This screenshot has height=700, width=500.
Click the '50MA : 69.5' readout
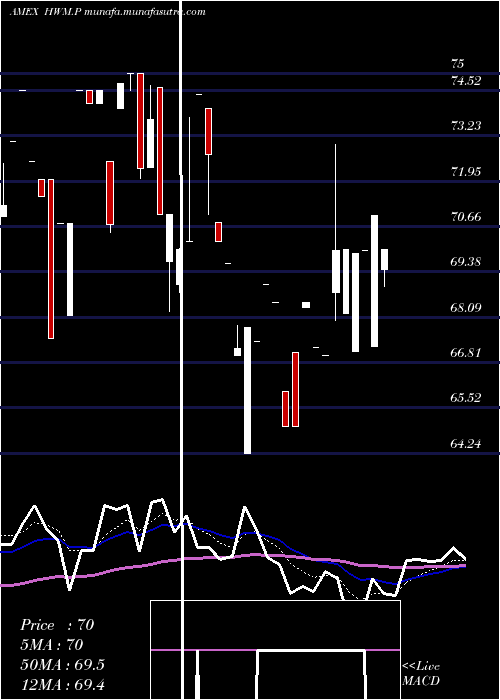(x=62, y=665)
